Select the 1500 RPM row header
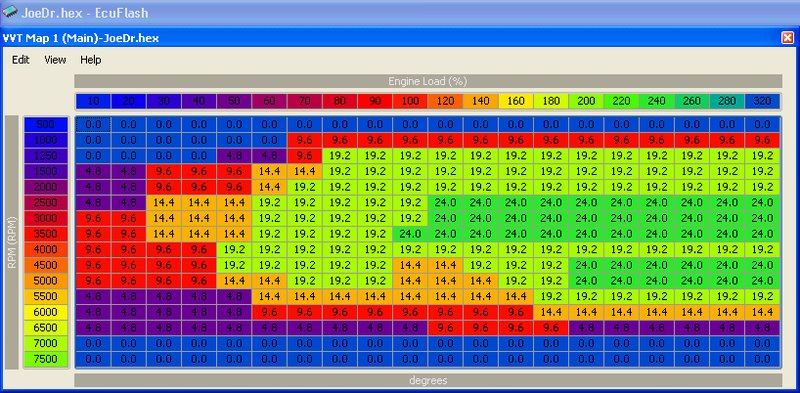800x393 pixels. click(45, 171)
